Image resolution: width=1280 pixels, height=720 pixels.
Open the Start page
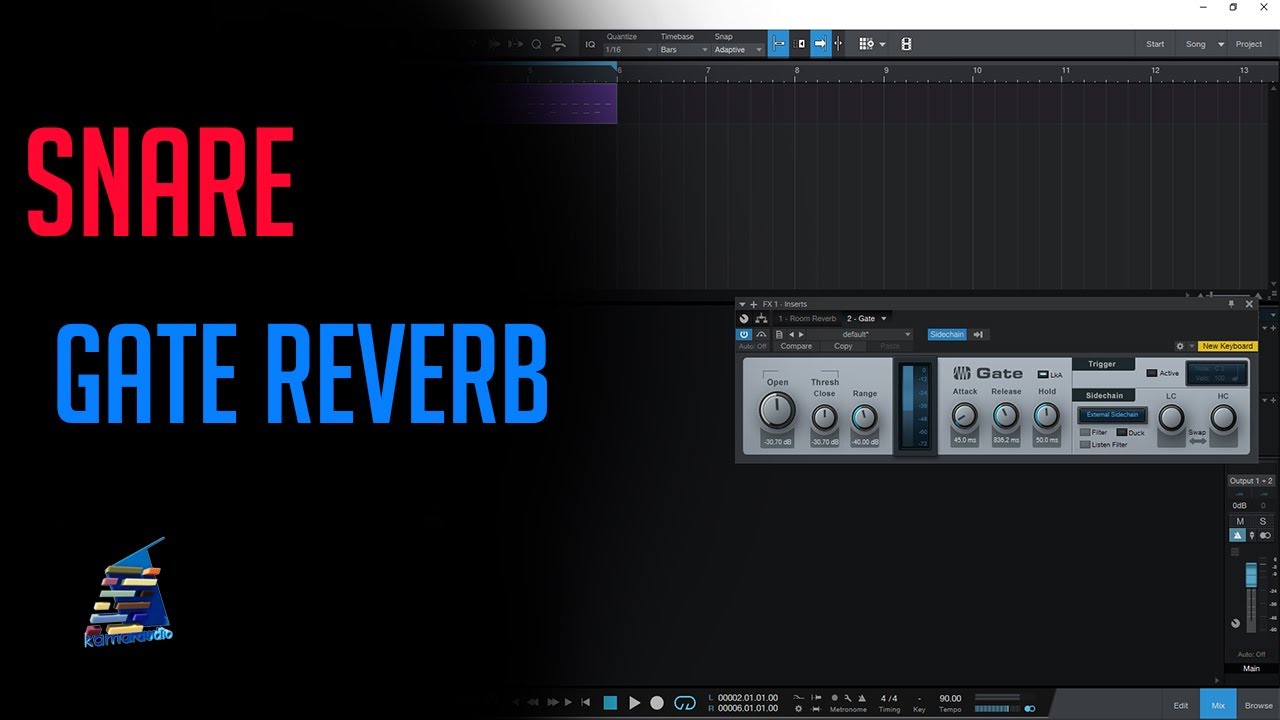1155,44
